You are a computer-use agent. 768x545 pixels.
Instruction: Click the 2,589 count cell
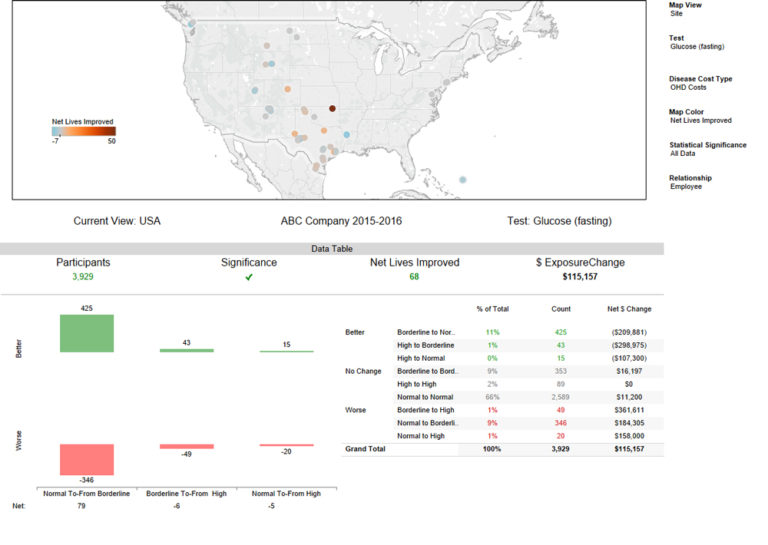point(561,397)
